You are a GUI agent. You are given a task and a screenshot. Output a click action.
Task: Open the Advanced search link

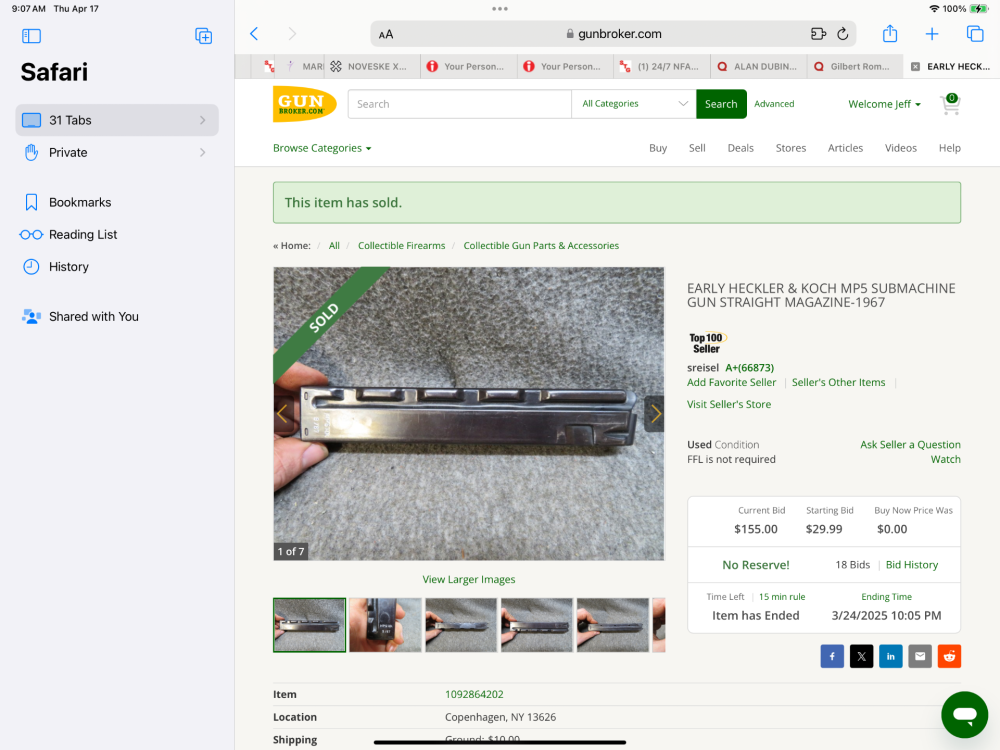coord(774,104)
